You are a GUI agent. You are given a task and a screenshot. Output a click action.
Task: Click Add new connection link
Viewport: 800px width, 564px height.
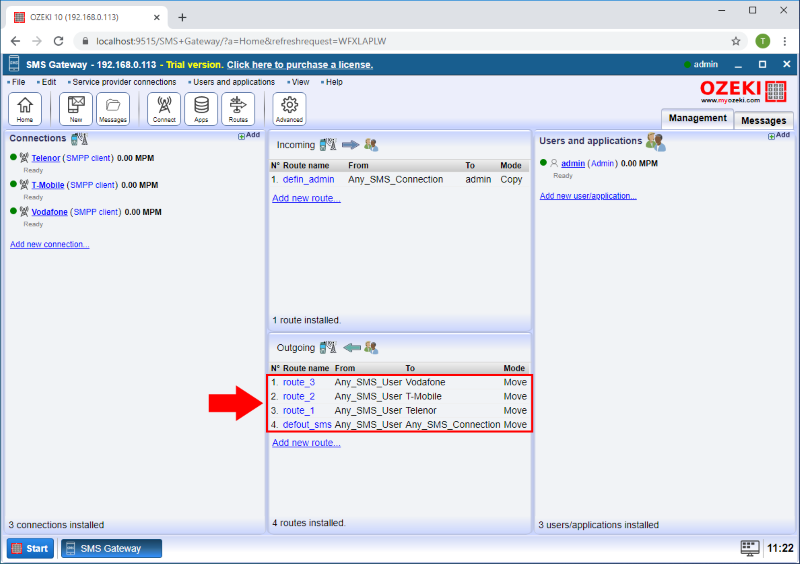tap(50, 244)
